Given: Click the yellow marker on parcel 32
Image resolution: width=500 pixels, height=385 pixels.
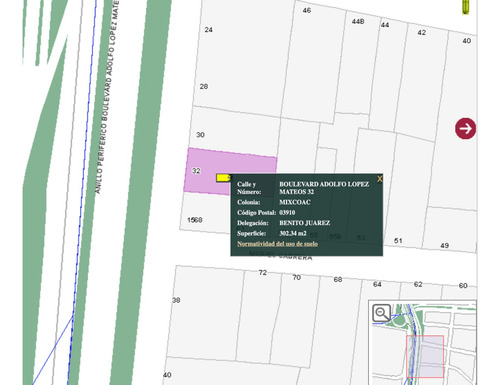Looking at the screenshot, I should 223,178.
